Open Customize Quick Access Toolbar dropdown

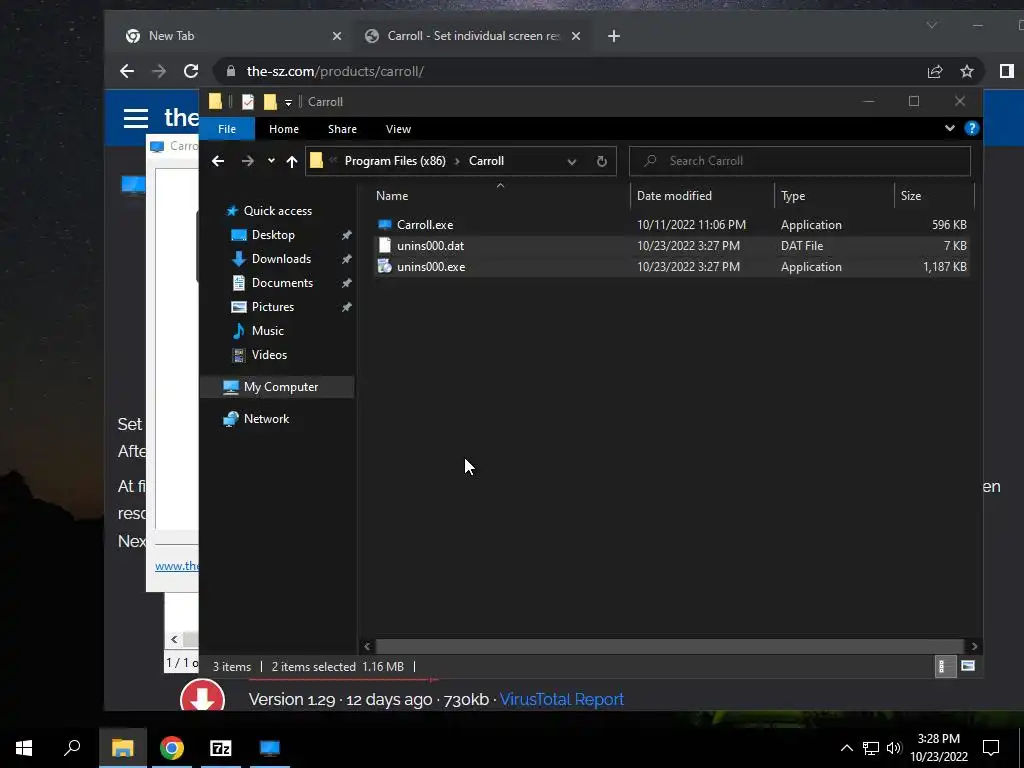point(288,103)
